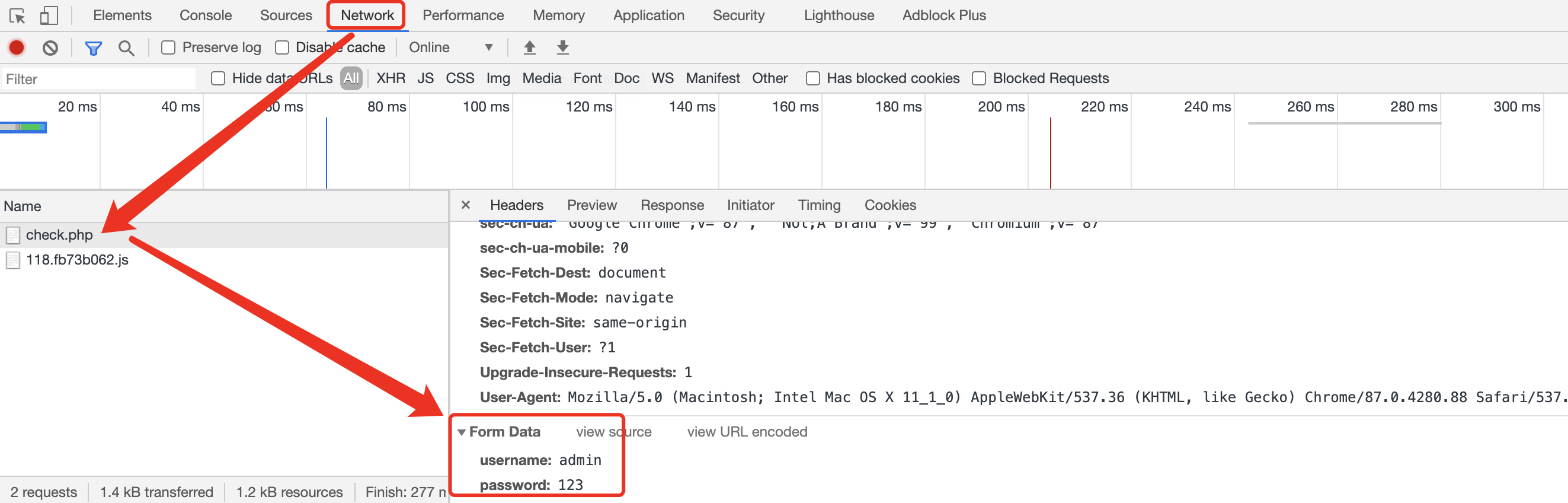Toggle the filter funnel icon
1568x503 pixels.
(x=93, y=47)
